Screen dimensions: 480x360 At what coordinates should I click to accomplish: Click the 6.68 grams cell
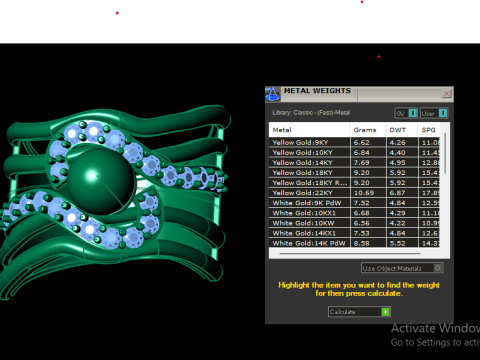pos(368,213)
